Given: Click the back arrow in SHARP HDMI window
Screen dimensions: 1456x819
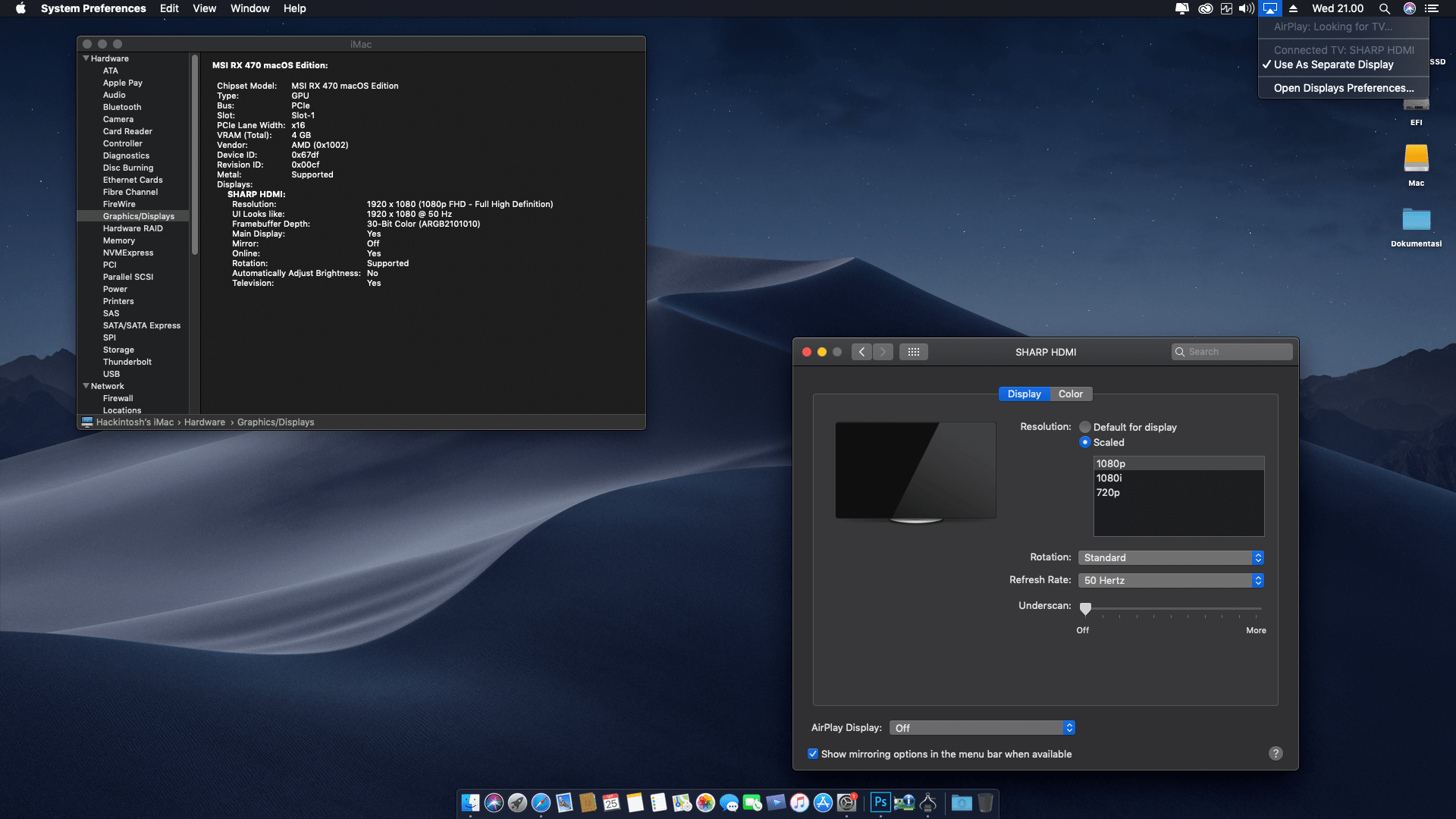Looking at the screenshot, I should pyautogui.click(x=861, y=352).
